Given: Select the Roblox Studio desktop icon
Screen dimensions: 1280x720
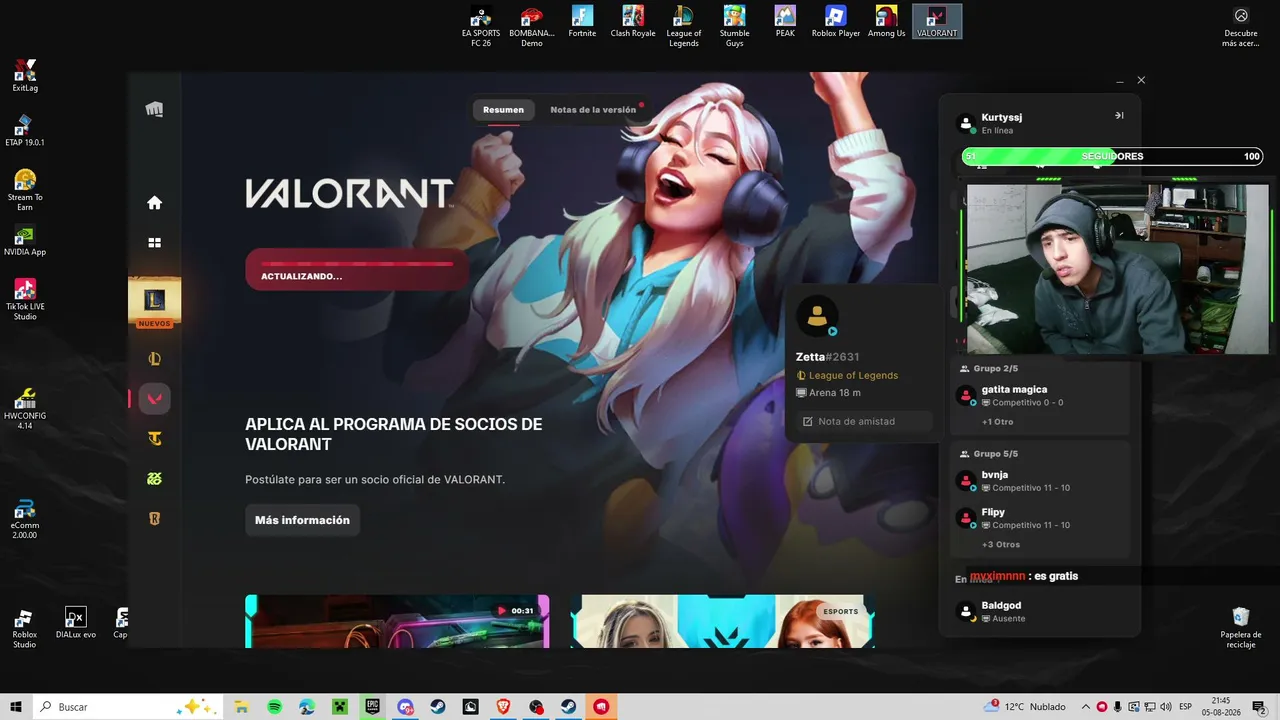Looking at the screenshot, I should [25, 628].
